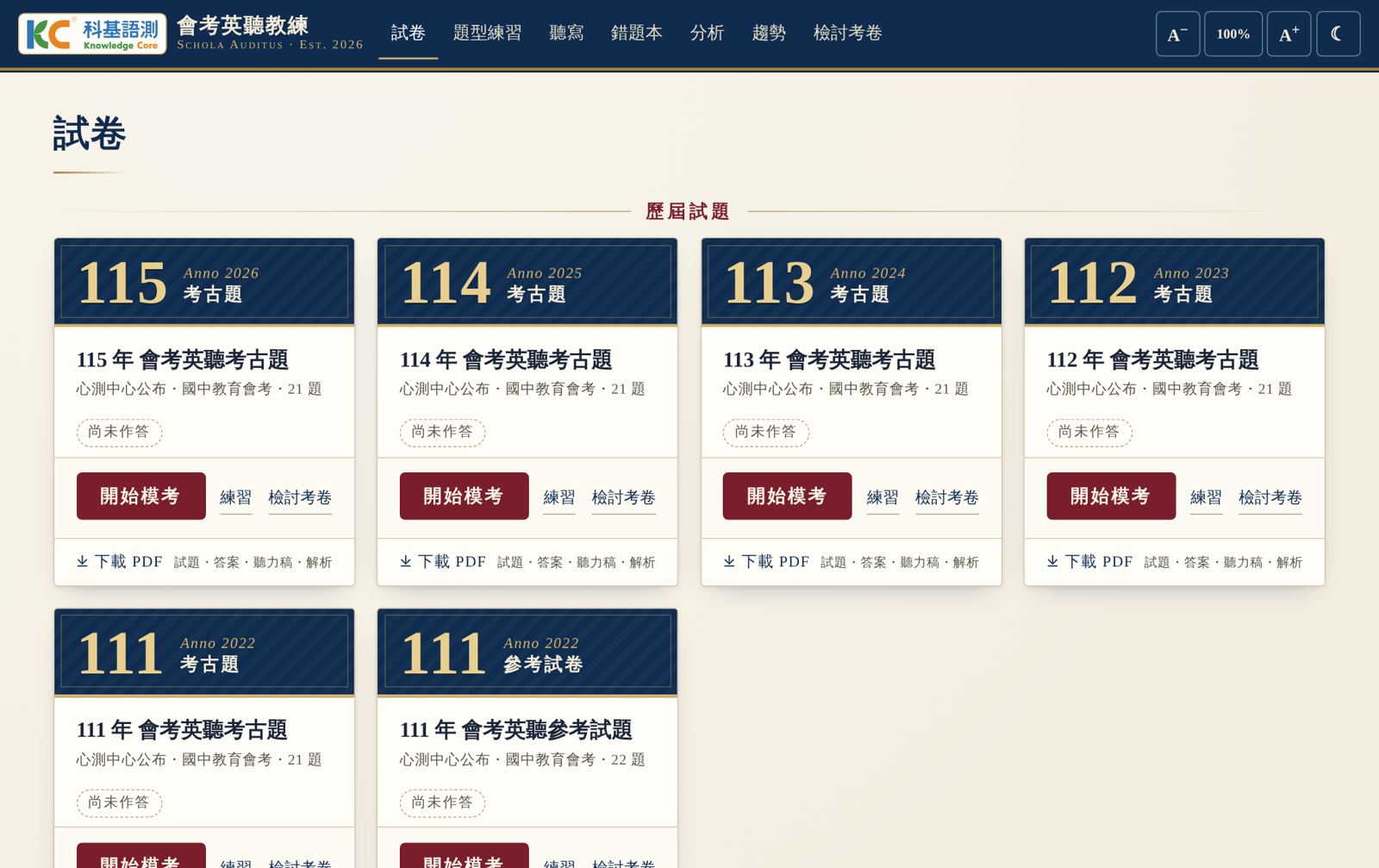
Task: Click the 115 Anno 2026 card banner
Action: [x=204, y=282]
